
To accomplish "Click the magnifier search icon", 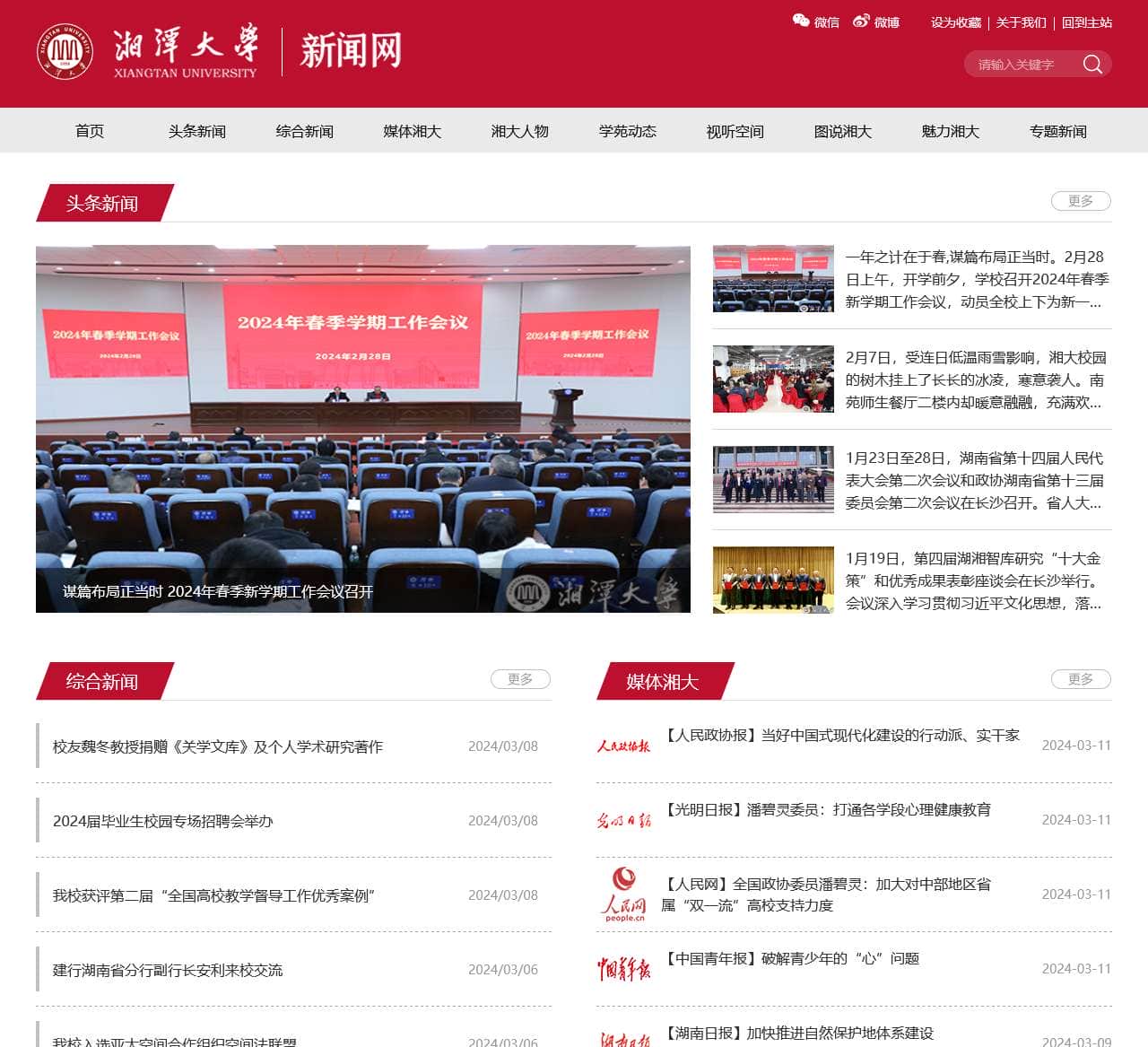I will point(1092,64).
